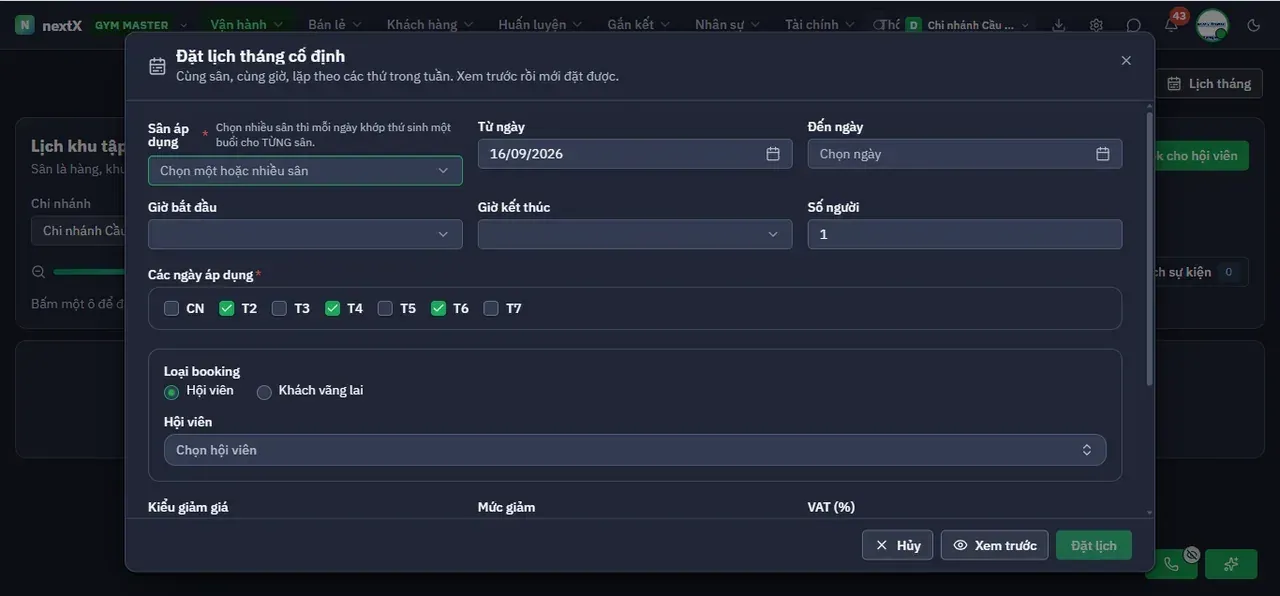The width and height of the screenshot is (1280, 596).
Task: Open the Chọn hội viên member selector
Action: [x=635, y=450]
